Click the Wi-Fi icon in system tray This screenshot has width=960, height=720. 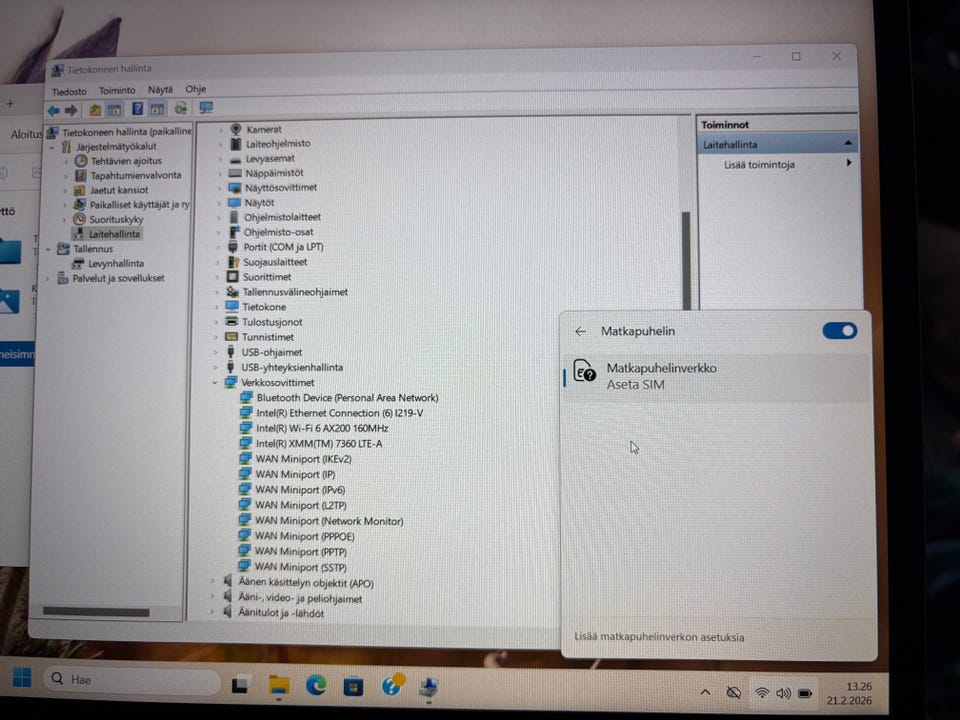(x=762, y=692)
